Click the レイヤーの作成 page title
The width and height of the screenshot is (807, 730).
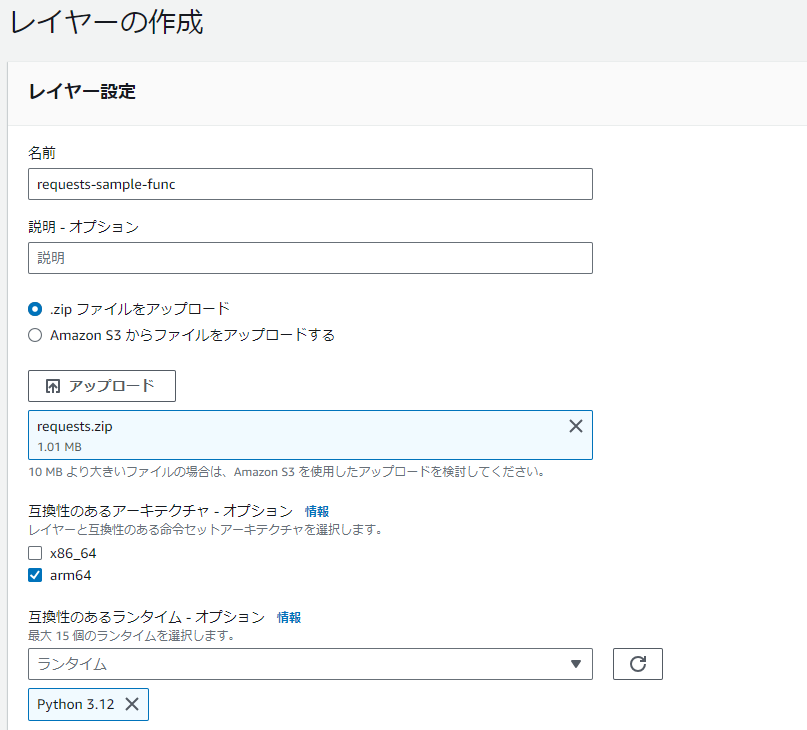click(107, 23)
